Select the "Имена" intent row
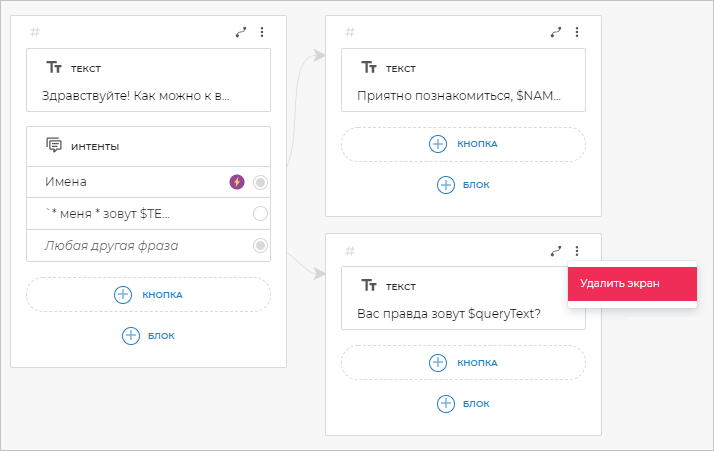This screenshot has height=451, width=714. pyautogui.click(x=120, y=182)
